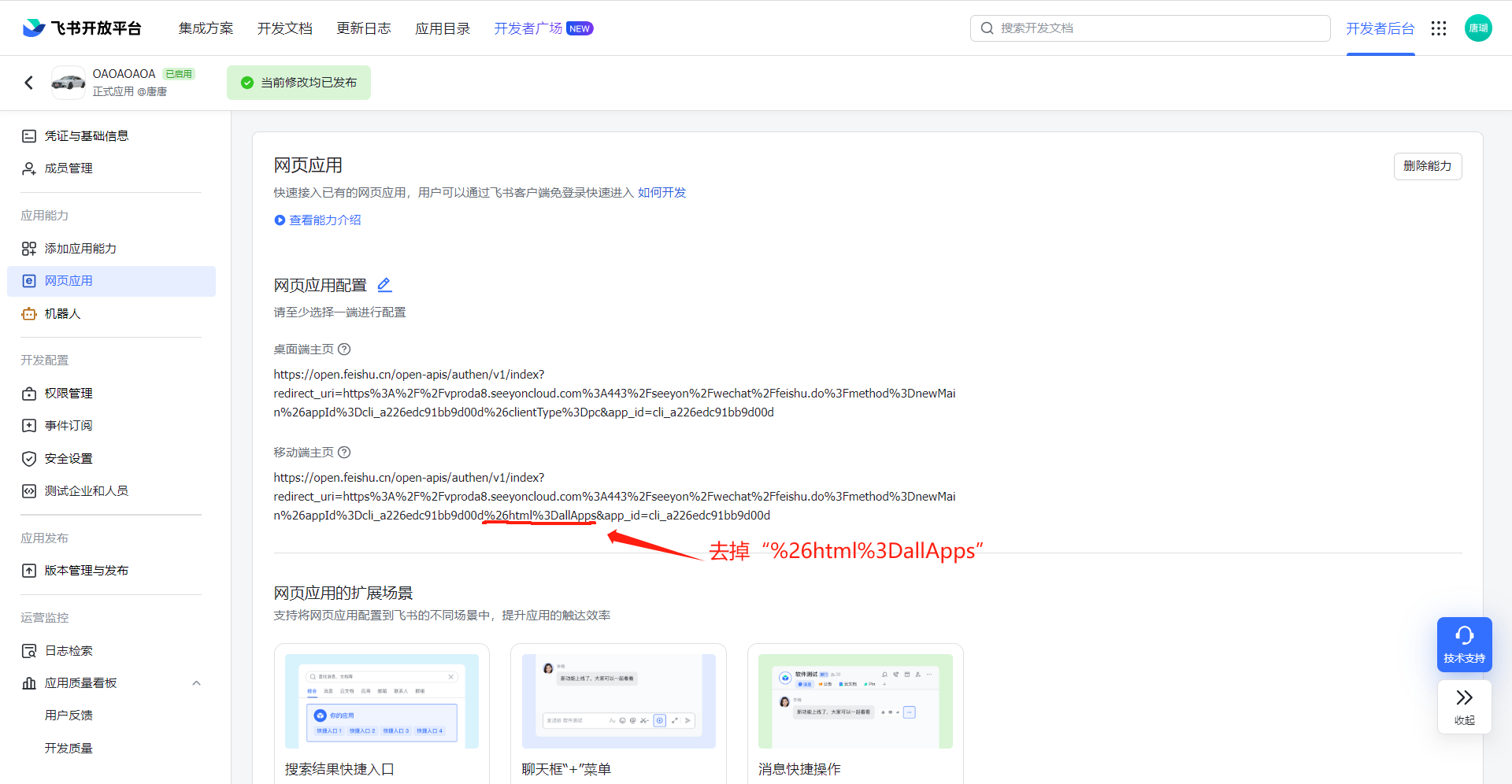The height and width of the screenshot is (784, 1512).
Task: Select the 聊天框"+"菜单 card thumbnail
Action: [x=619, y=701]
